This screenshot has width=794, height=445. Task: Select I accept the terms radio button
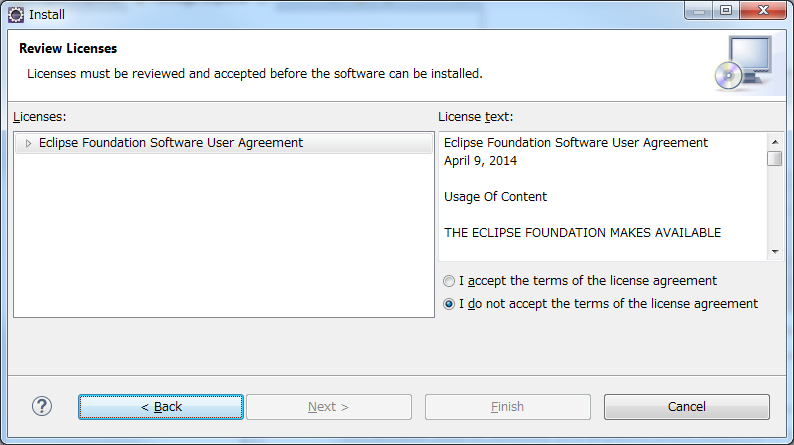click(x=449, y=281)
